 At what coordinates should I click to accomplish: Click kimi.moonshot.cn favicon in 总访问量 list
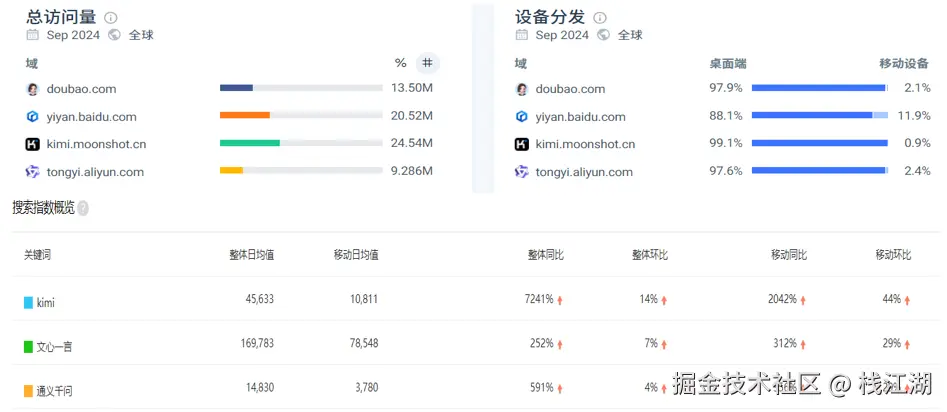[x=33, y=144]
